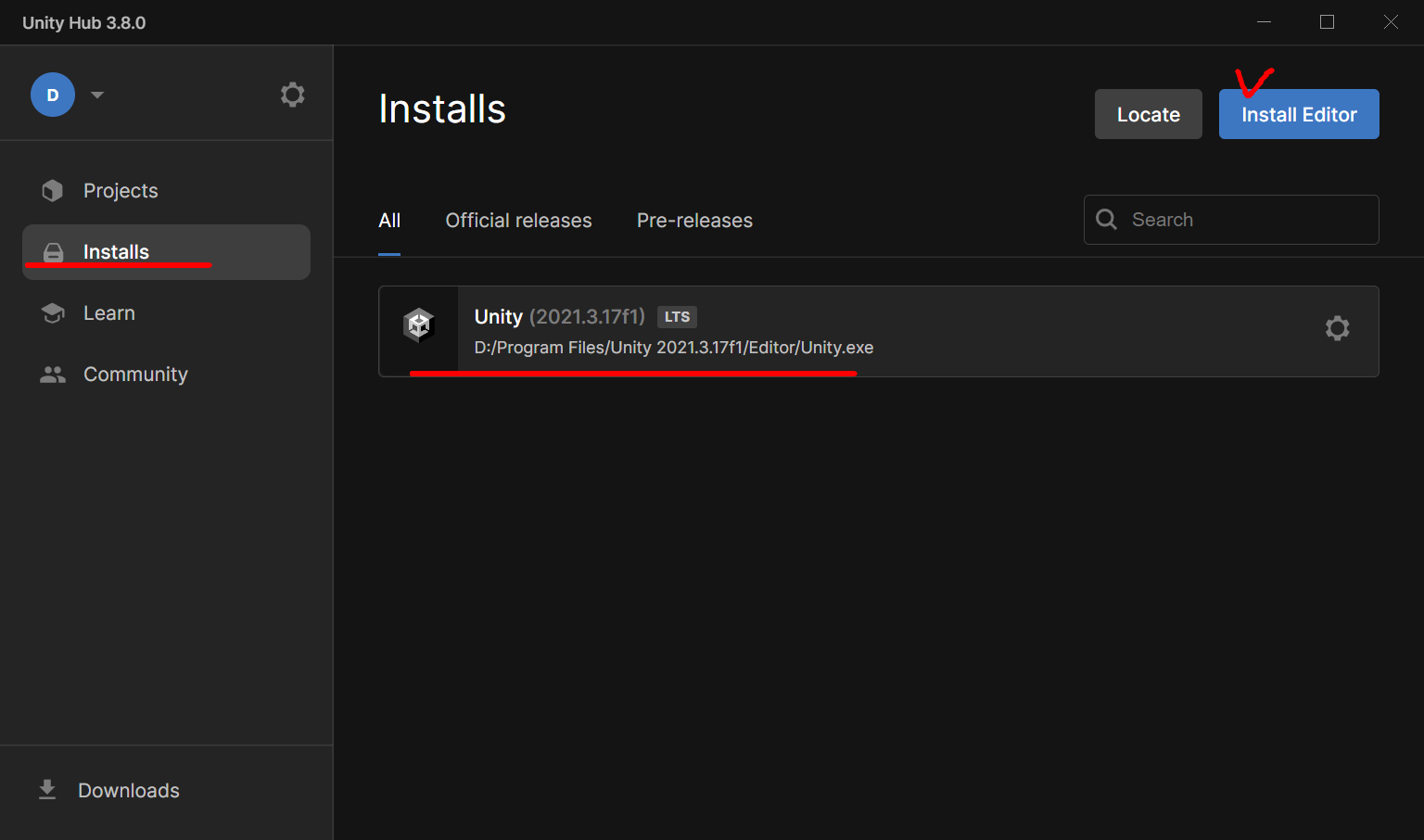Click the Install Editor button

[1299, 114]
